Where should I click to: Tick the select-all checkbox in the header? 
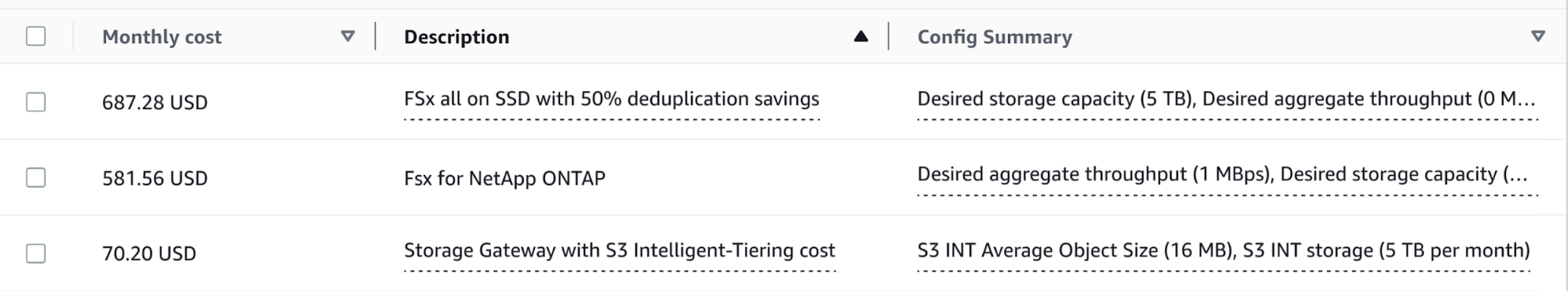pyautogui.click(x=36, y=37)
